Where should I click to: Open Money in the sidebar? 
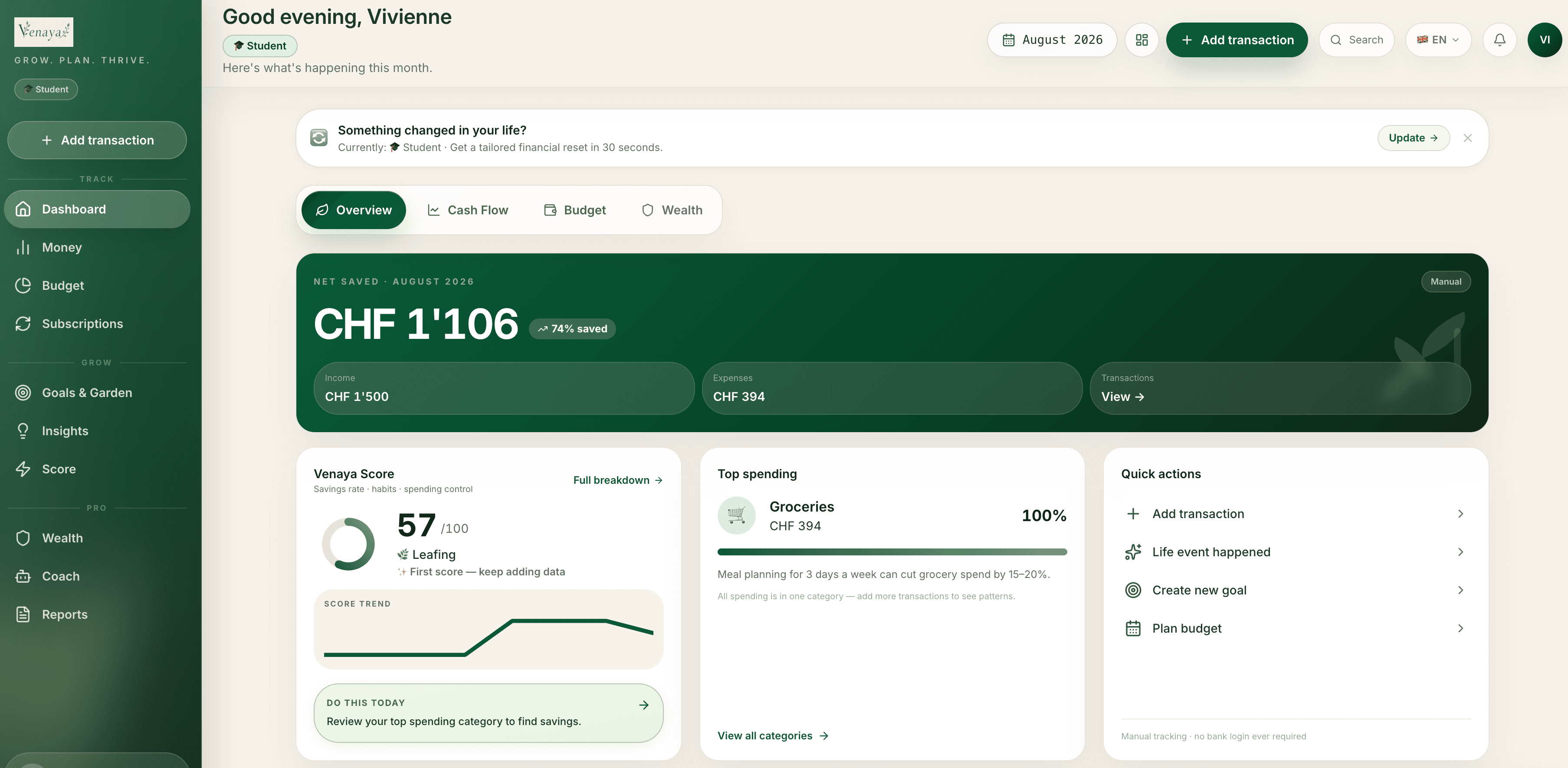pyautogui.click(x=97, y=247)
